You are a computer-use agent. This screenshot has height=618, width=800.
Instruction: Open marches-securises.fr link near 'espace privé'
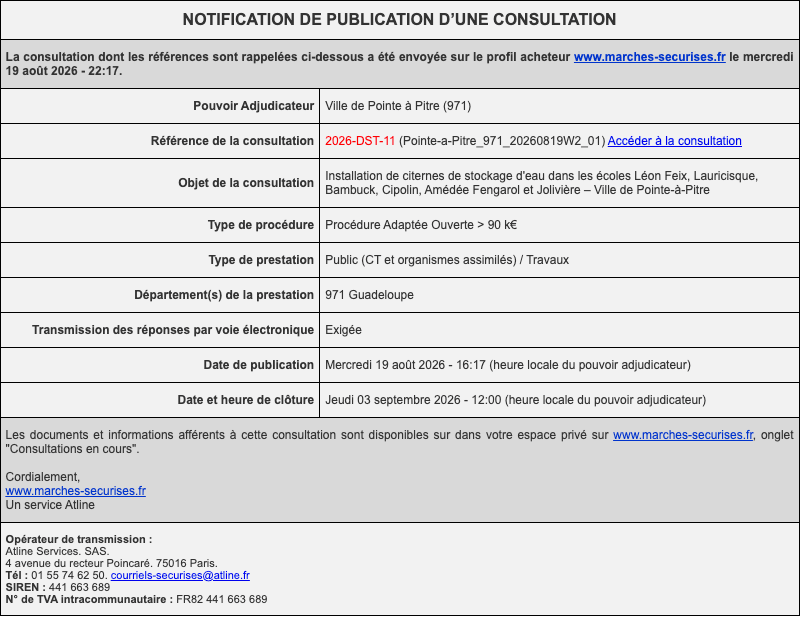(x=683, y=435)
